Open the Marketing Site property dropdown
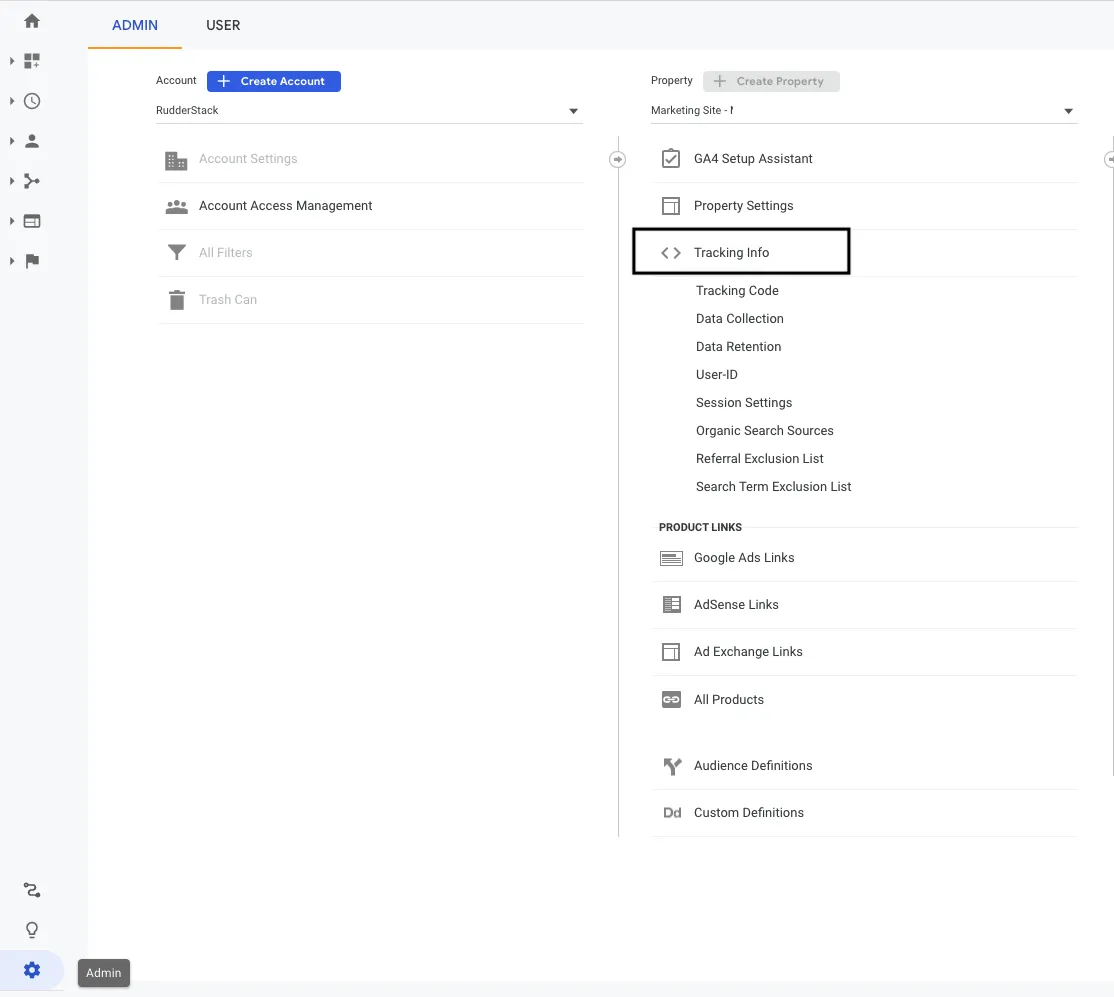The width and height of the screenshot is (1114, 997). pyautogui.click(x=864, y=111)
